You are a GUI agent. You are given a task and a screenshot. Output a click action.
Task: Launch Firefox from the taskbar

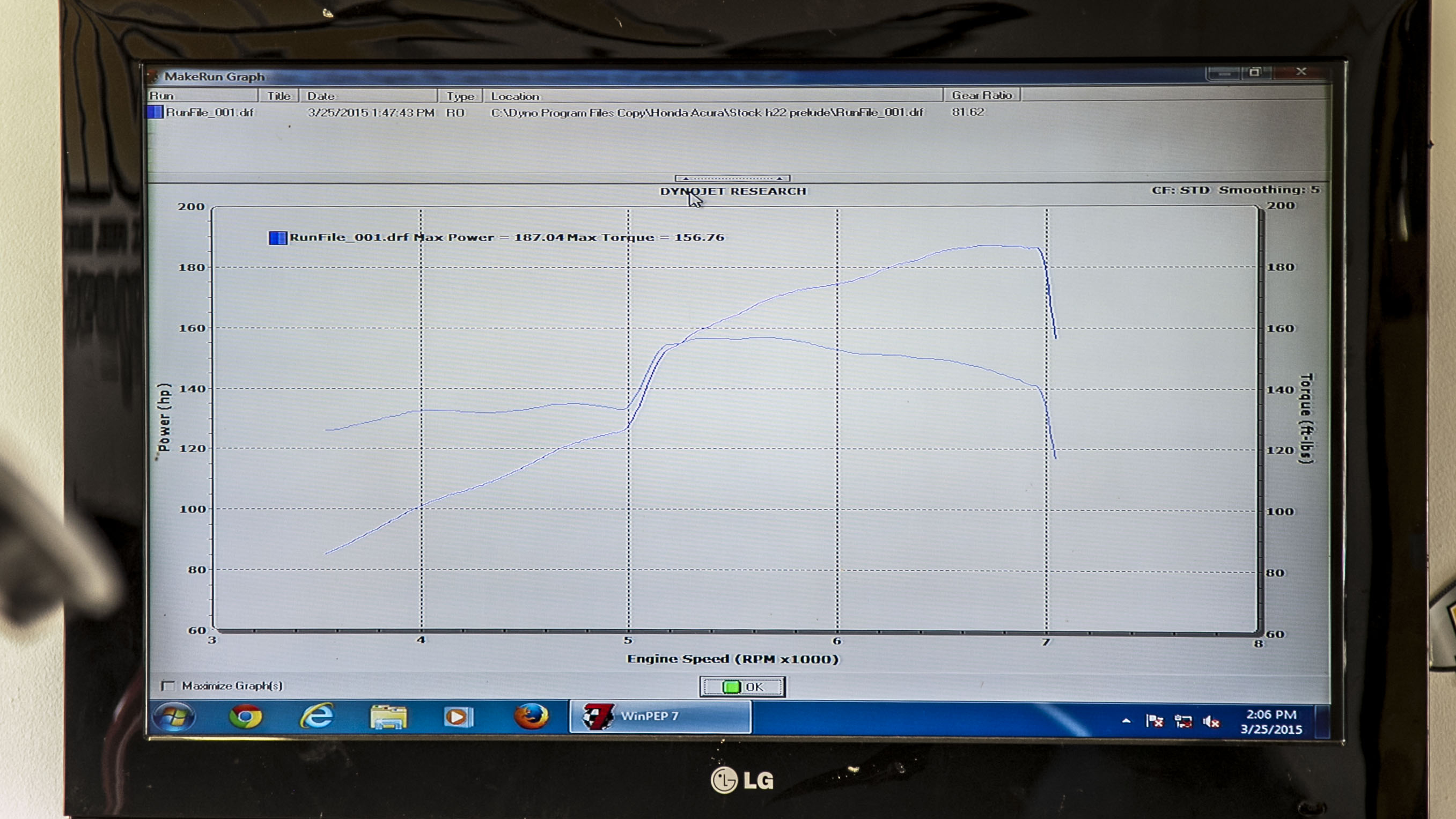(531, 717)
